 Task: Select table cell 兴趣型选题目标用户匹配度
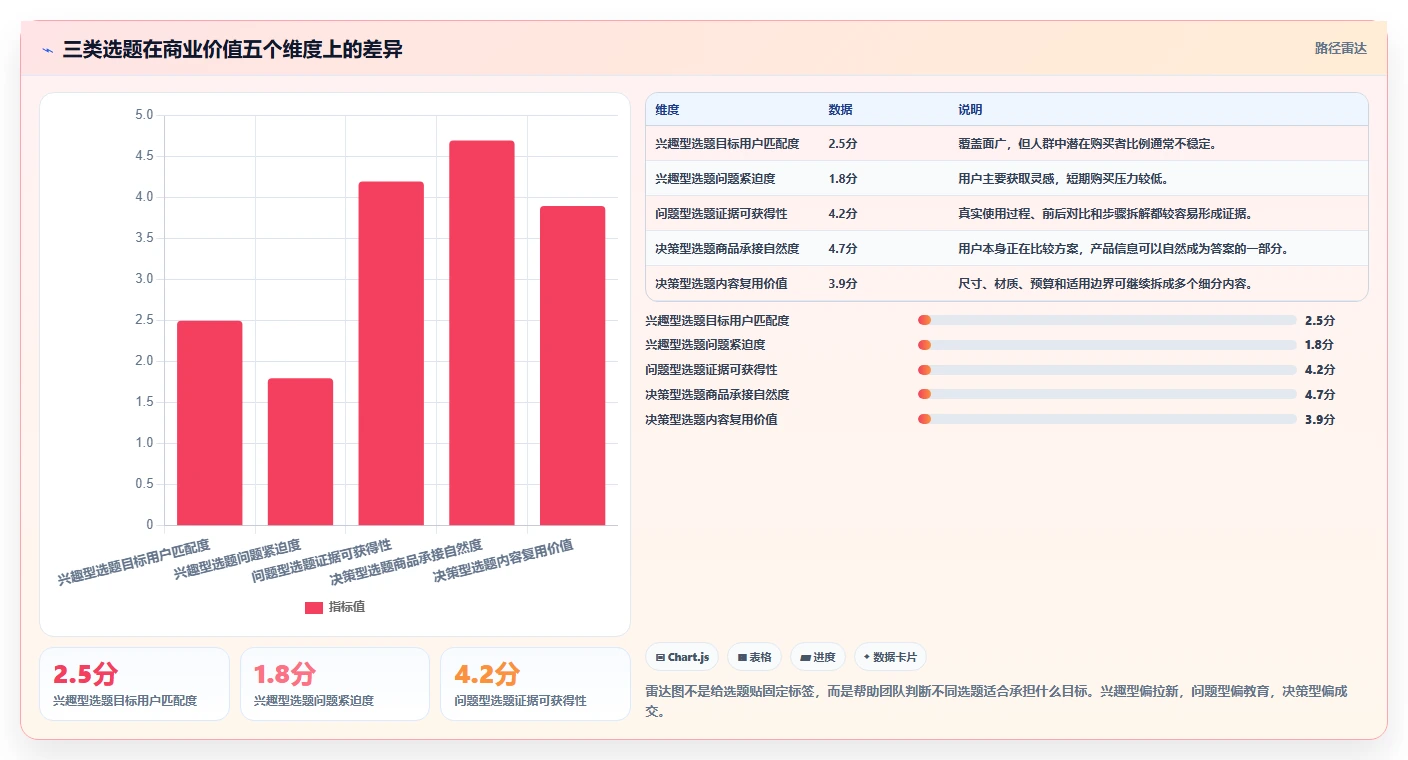click(x=727, y=144)
